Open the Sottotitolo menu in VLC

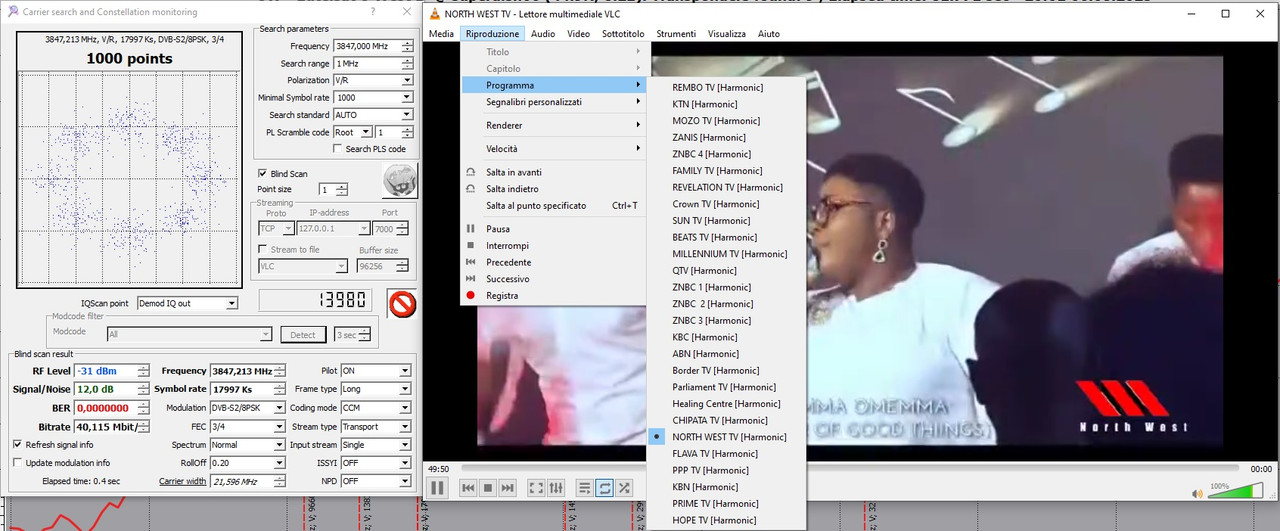coord(623,33)
